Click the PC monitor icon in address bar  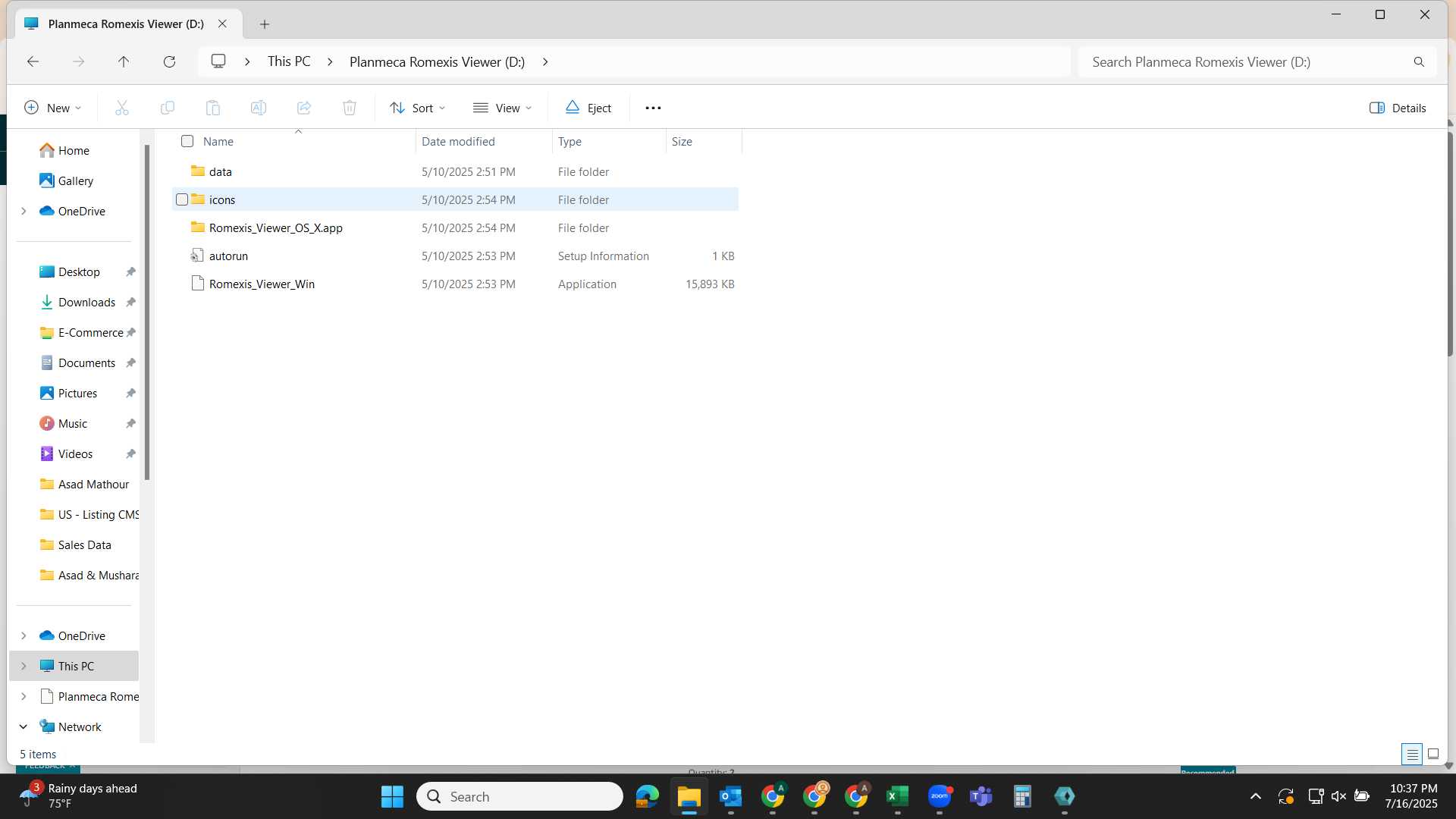coord(218,61)
